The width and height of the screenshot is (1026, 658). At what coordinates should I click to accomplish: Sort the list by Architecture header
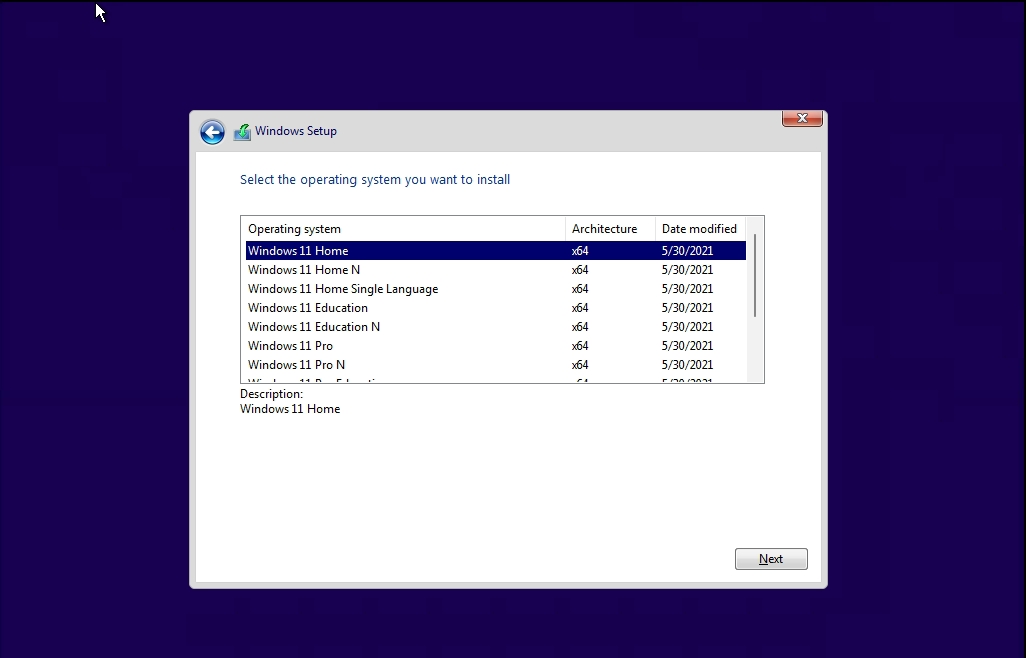pyautogui.click(x=606, y=228)
